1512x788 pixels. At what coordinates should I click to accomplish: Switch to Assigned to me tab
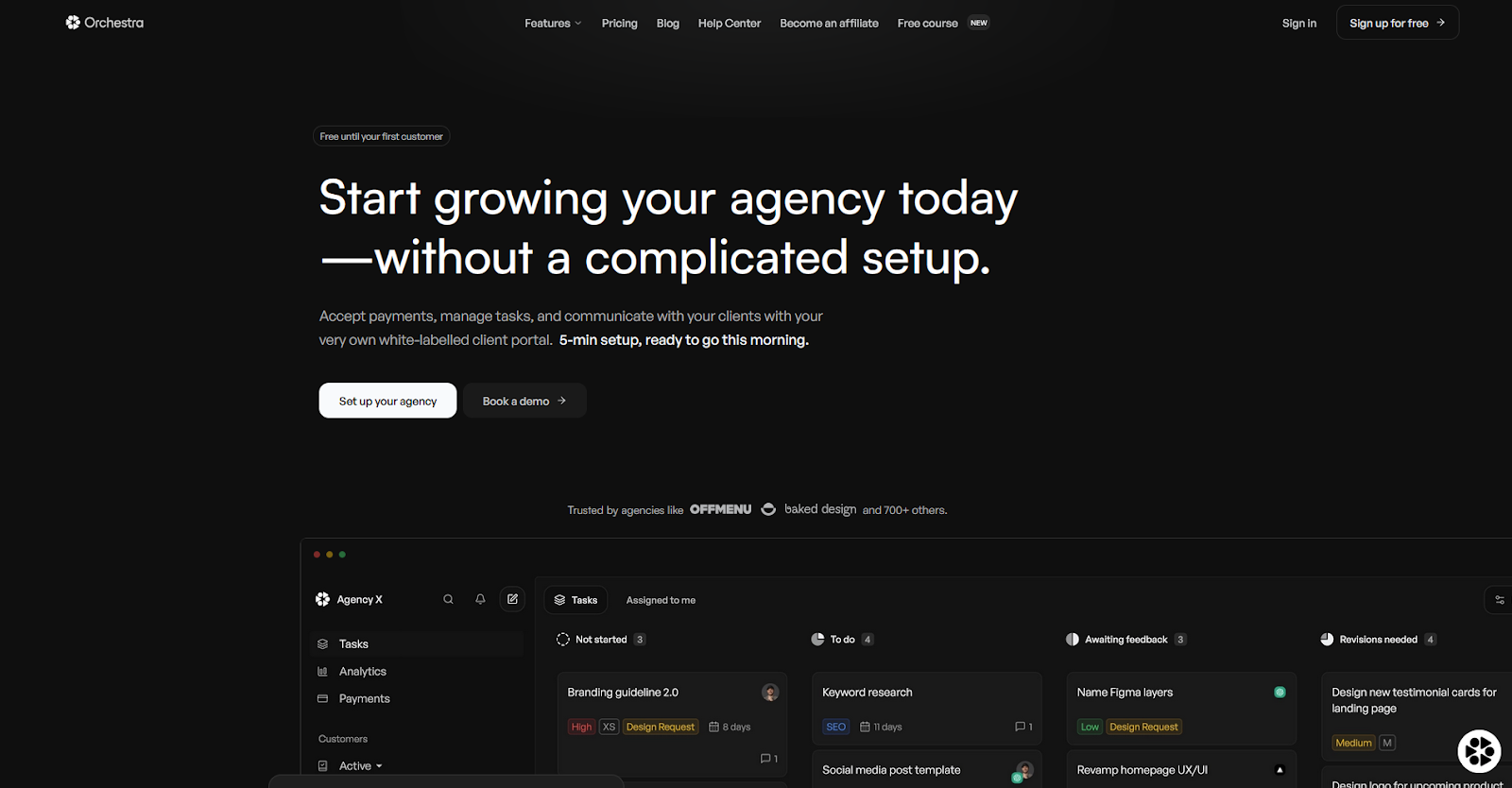(661, 600)
